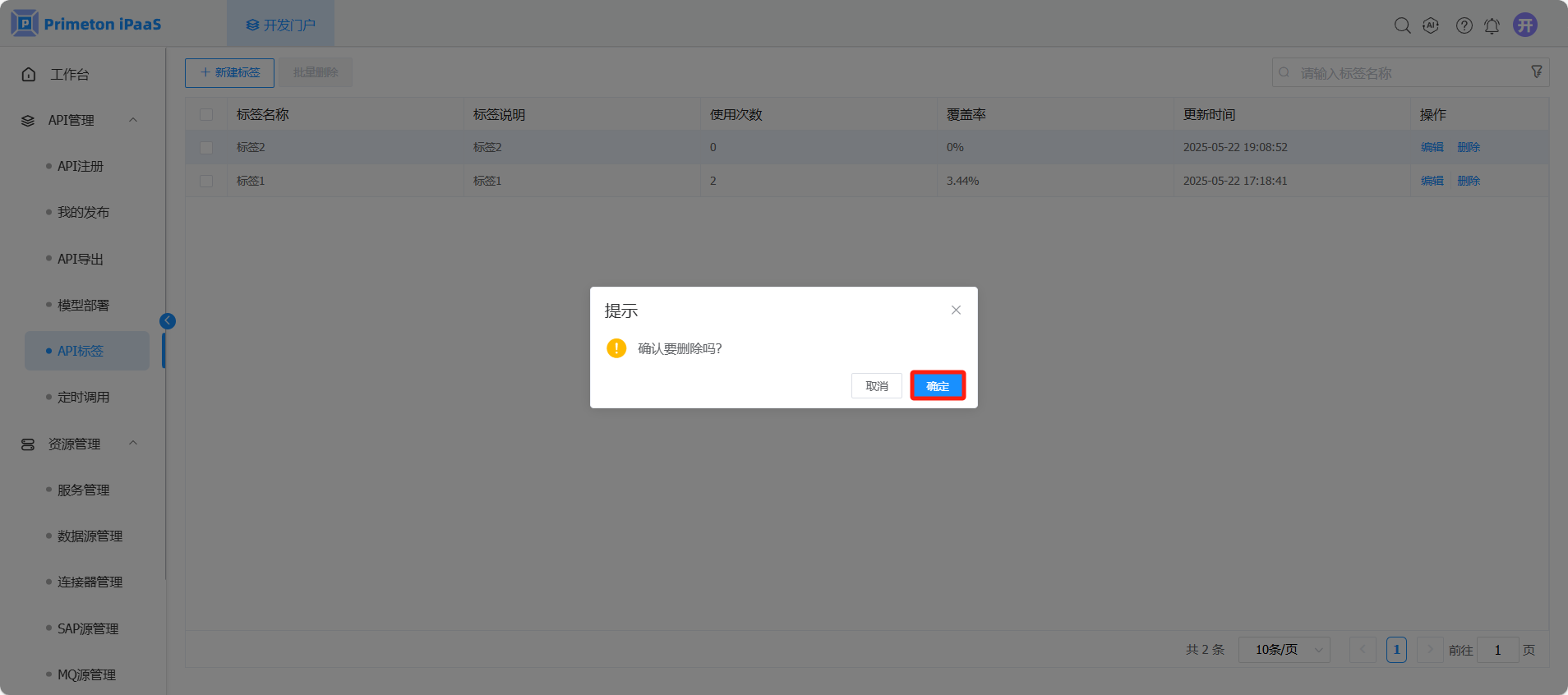The image size is (1568, 695).
Task: Focus the 请输入标签名称 search field
Action: pos(1405,73)
